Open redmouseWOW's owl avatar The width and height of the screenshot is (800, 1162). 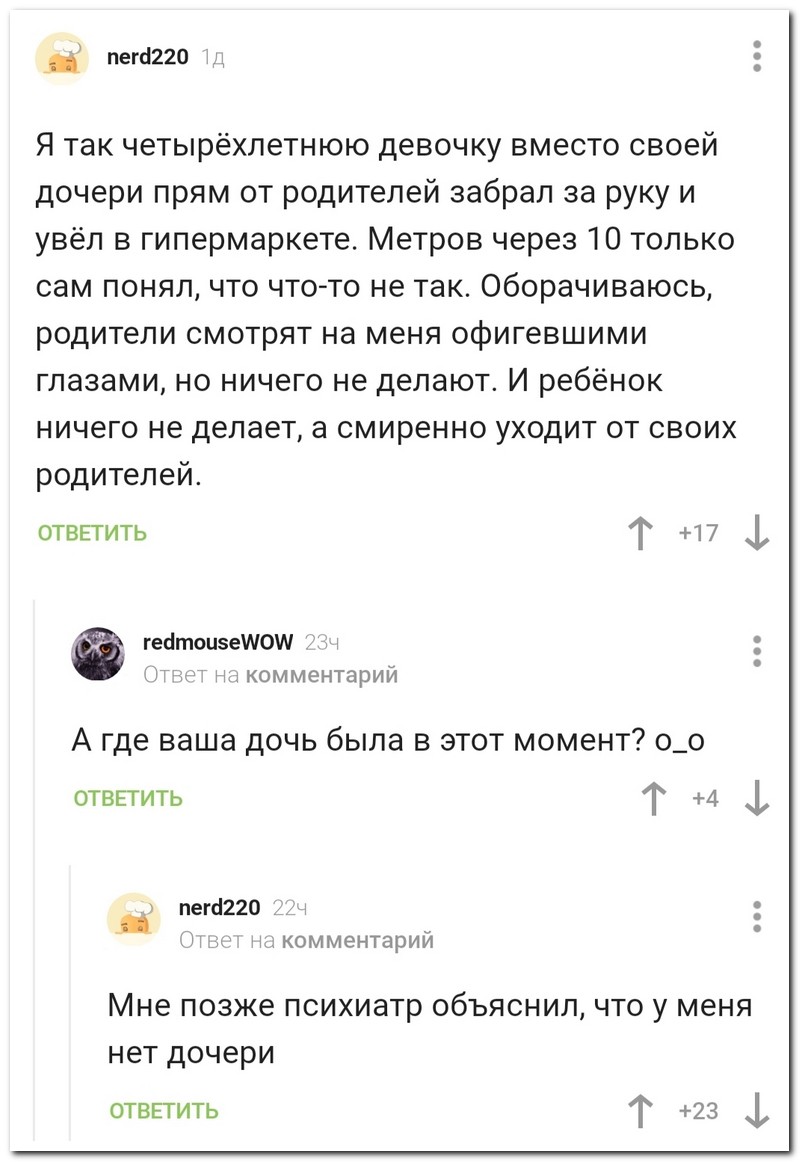[x=97, y=655]
